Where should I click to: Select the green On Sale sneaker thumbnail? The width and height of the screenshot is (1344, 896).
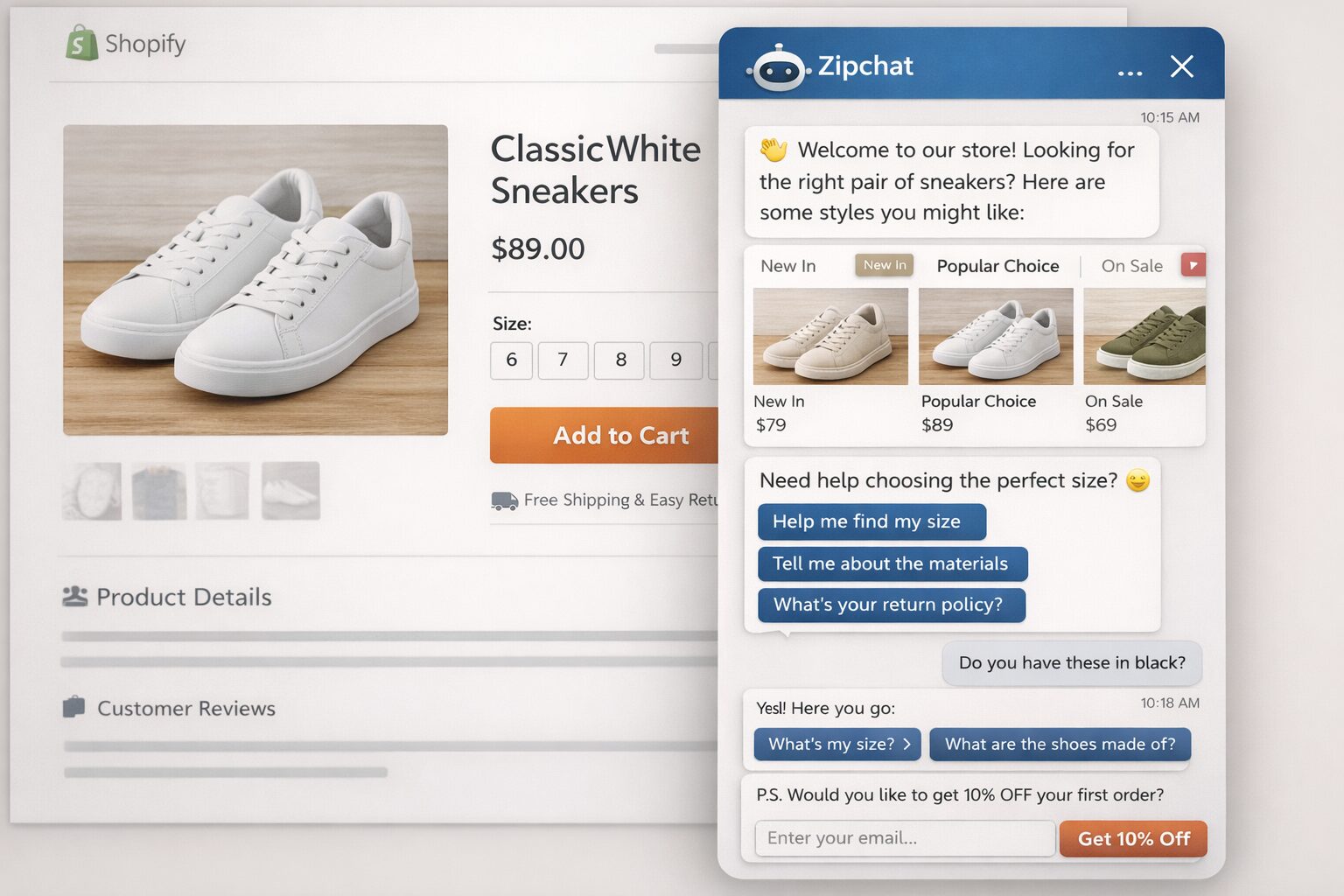(1144, 337)
